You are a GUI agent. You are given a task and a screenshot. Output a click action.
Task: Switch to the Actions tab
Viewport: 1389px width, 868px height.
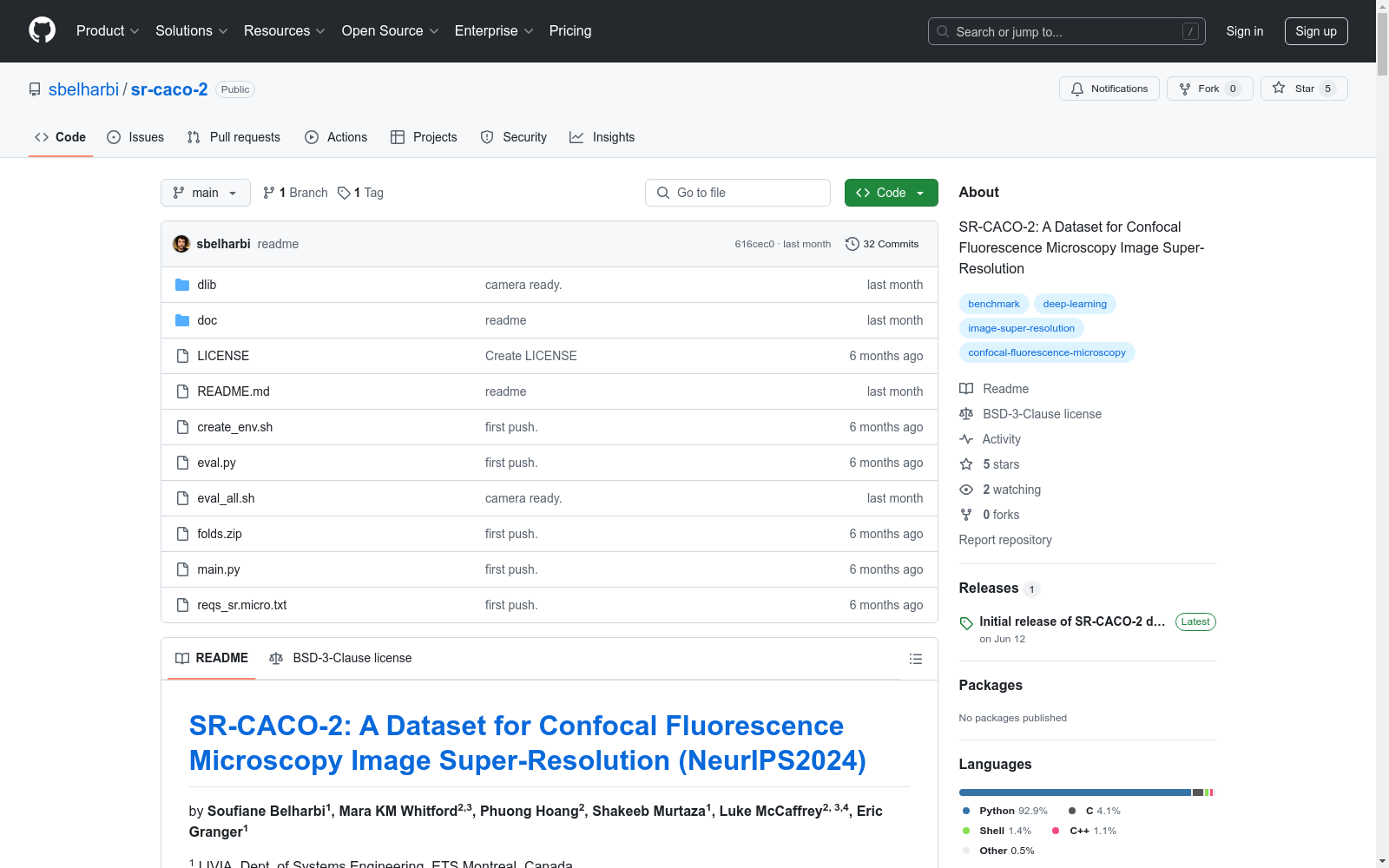(336, 137)
